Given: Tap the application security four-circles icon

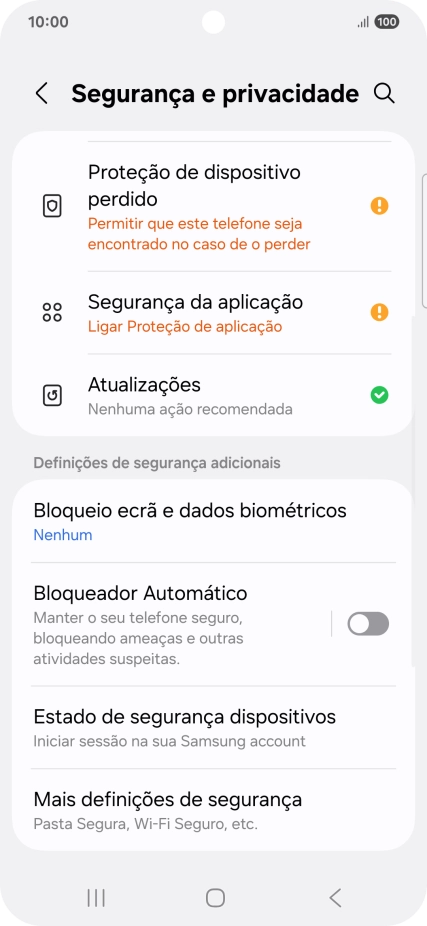Looking at the screenshot, I should click(x=53, y=312).
